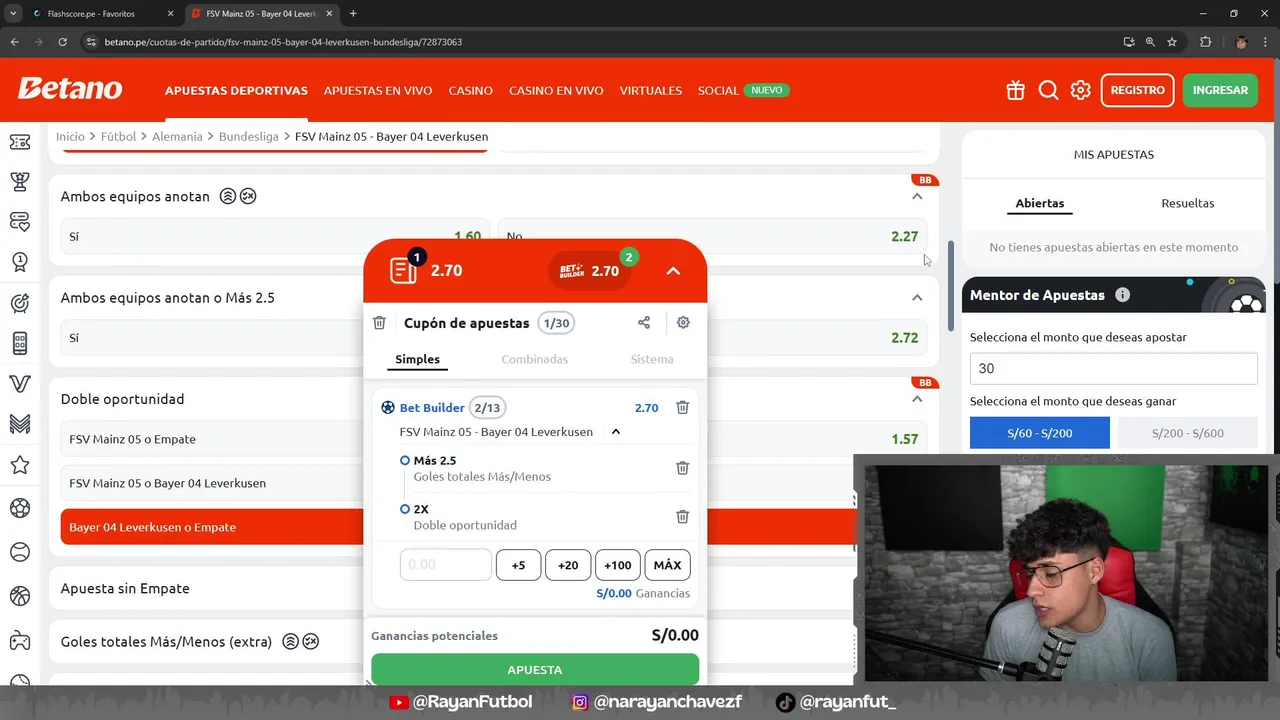Screen dimensions: 1280x720
Task: Open the favorites star in left sidebar
Action: click(19, 465)
